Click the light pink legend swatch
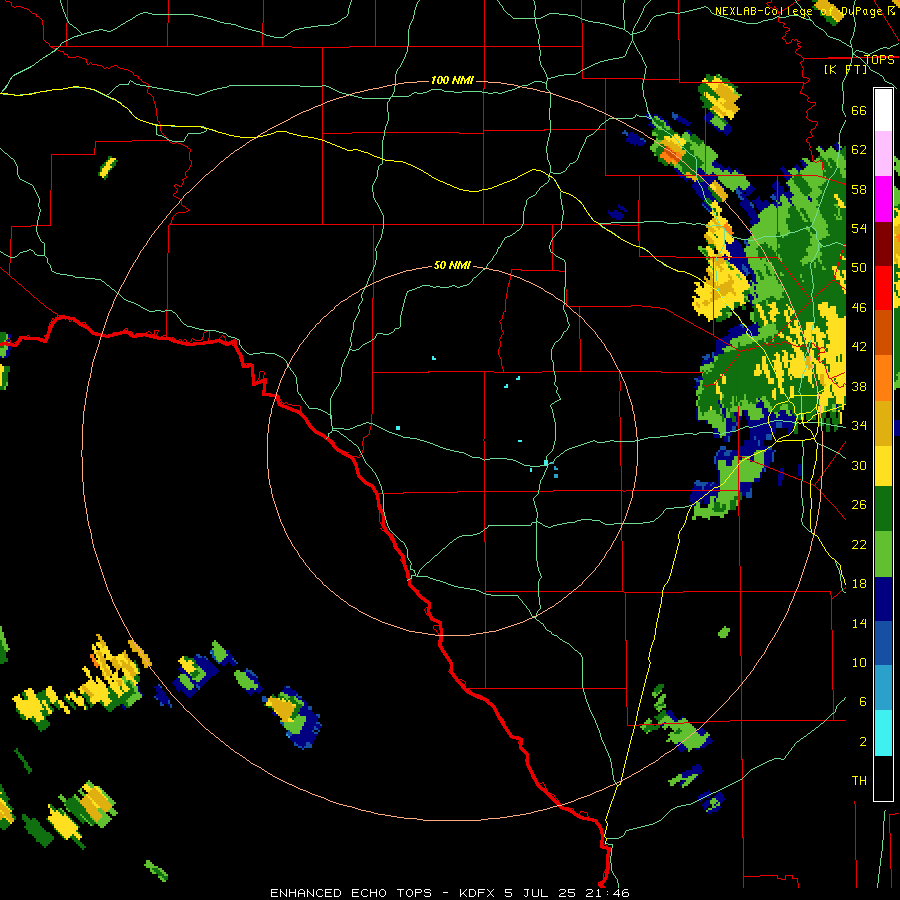The image size is (900, 900). [x=883, y=154]
